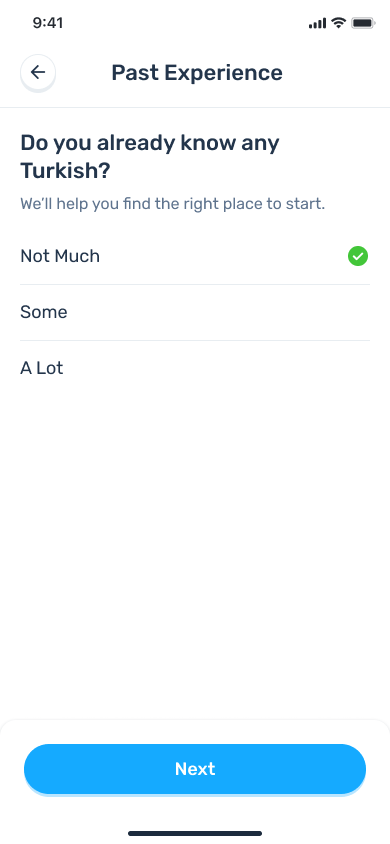Choose the Not Much option
This screenshot has width=390, height=844.
pos(195,256)
